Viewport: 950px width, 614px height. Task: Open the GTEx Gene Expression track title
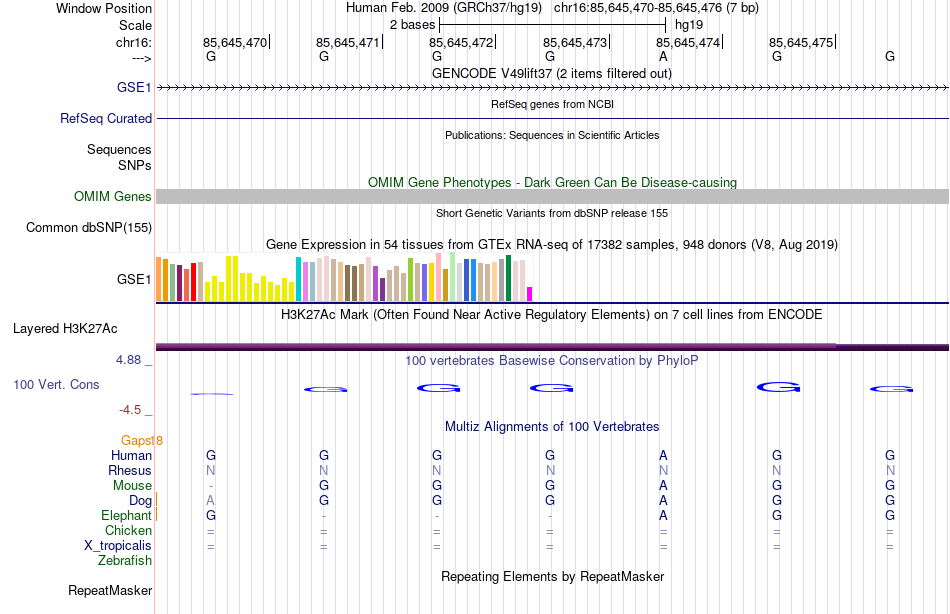pos(552,244)
